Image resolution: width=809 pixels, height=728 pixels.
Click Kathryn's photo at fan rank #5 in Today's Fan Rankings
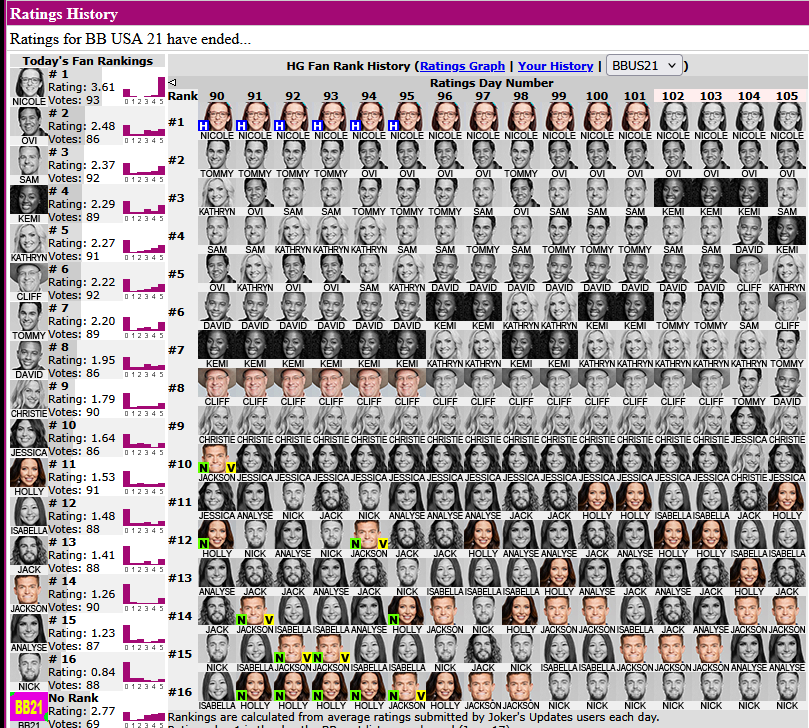tap(29, 238)
